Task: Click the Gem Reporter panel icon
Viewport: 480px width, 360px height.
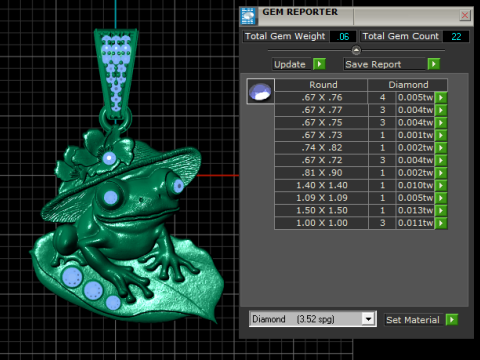Action: pyautogui.click(x=248, y=16)
